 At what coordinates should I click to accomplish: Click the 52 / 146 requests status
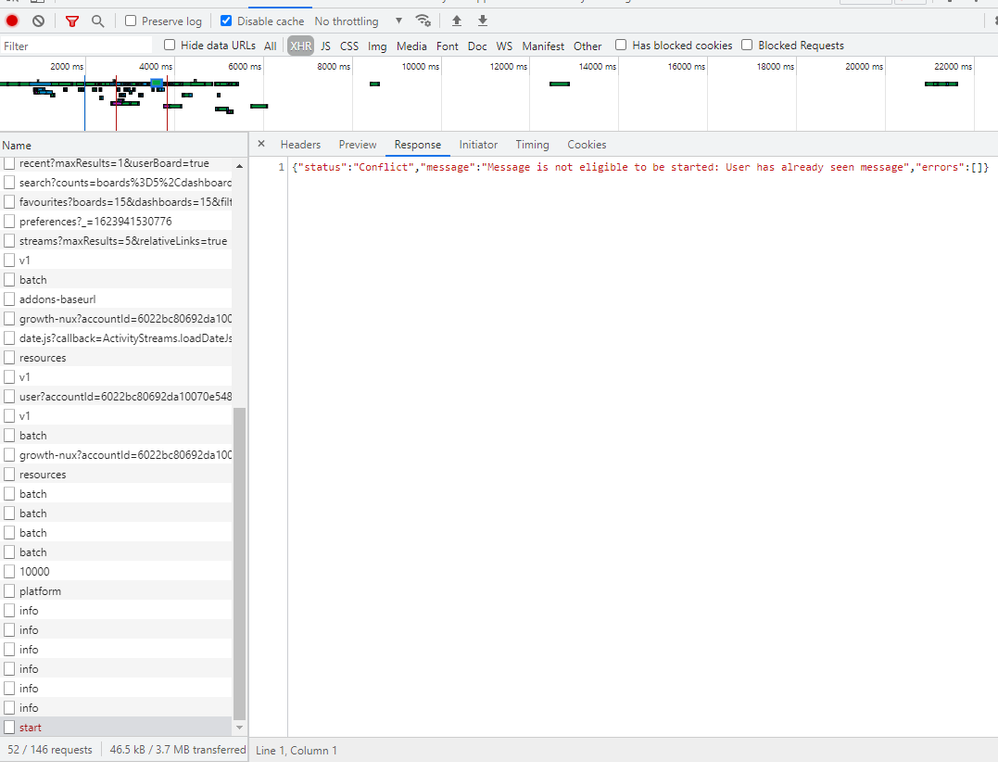pos(50,750)
